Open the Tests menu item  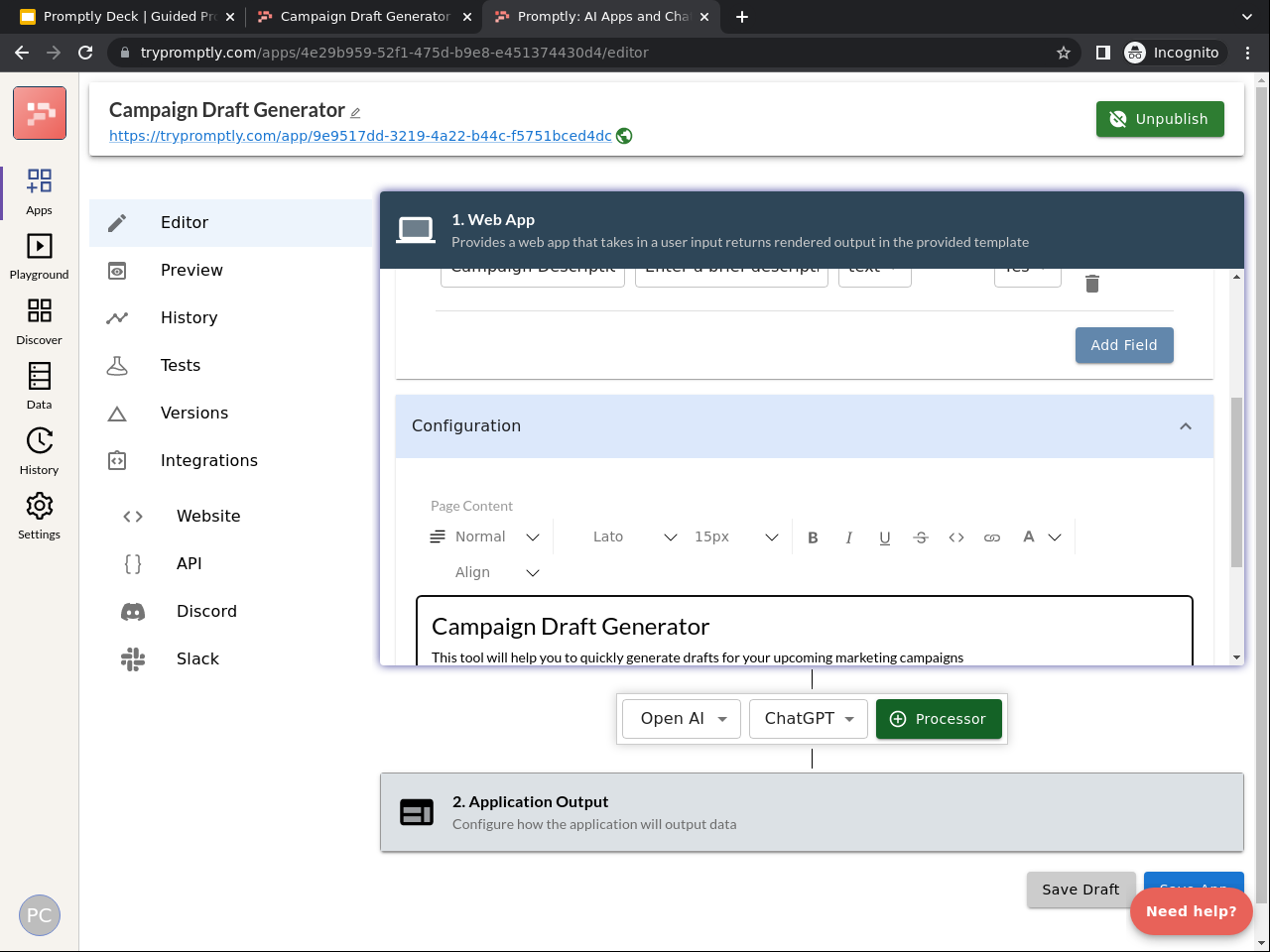click(231, 366)
